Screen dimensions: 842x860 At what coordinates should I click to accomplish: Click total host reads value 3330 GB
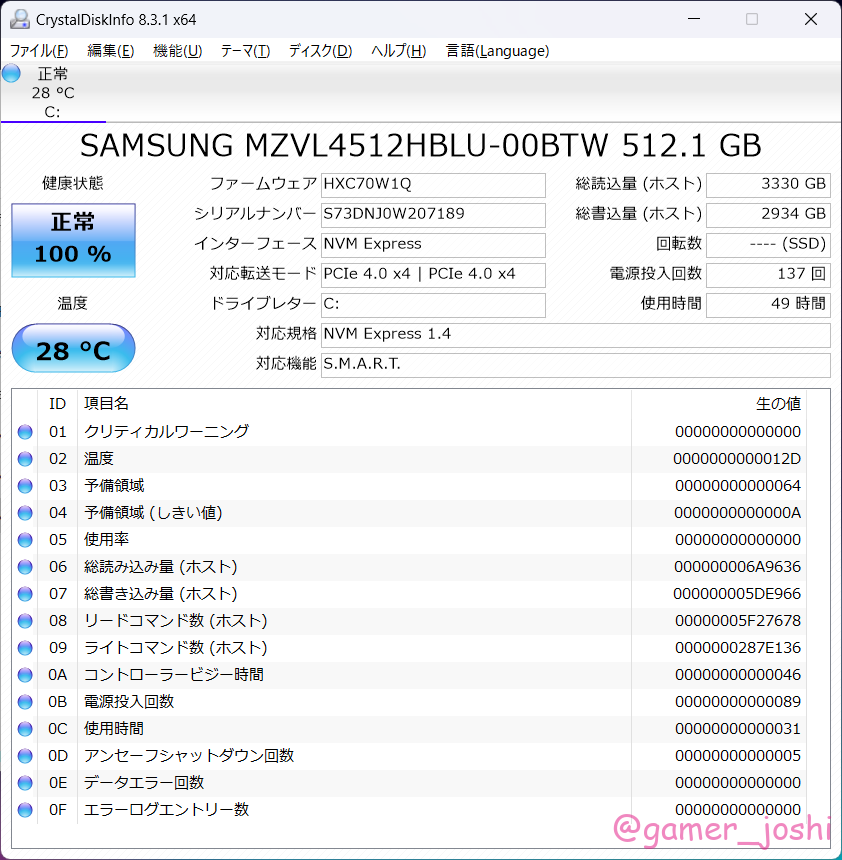coord(768,185)
